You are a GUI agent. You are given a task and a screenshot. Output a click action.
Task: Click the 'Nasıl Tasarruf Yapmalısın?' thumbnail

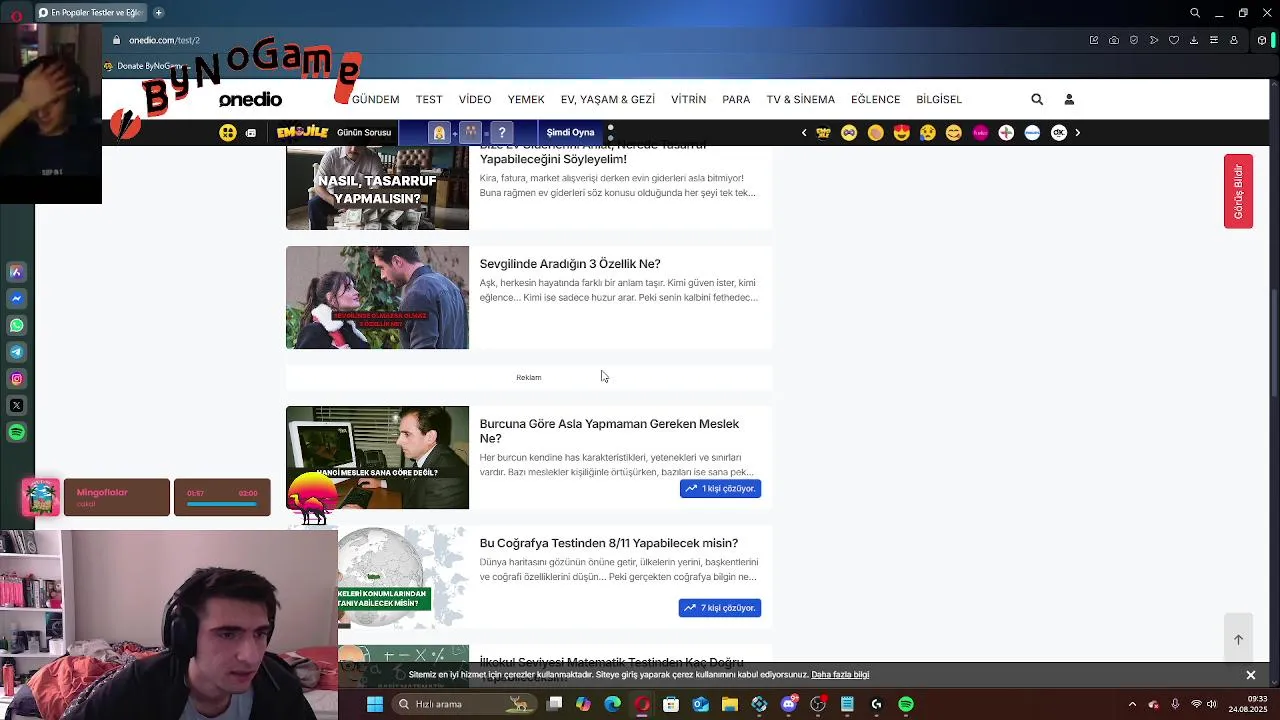377,188
